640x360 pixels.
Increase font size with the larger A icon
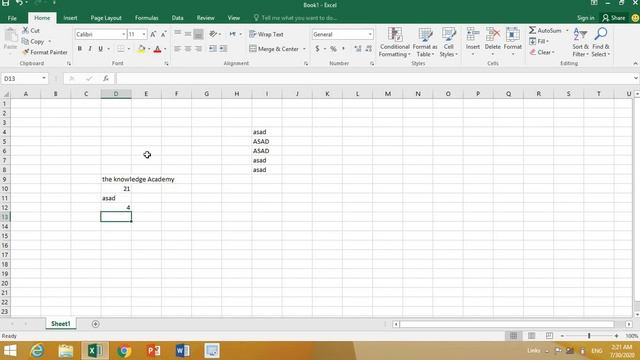pos(153,35)
